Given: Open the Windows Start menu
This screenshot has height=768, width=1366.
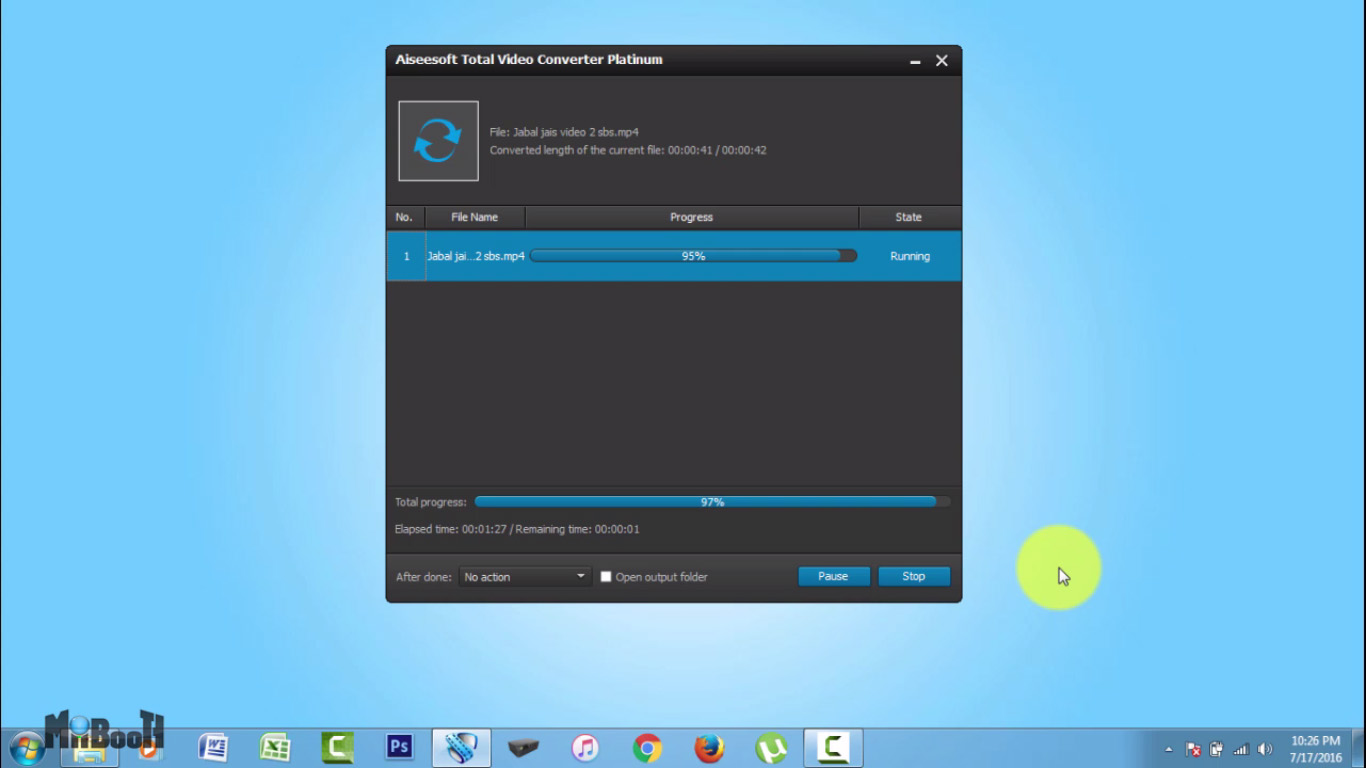Looking at the screenshot, I should tap(27, 748).
